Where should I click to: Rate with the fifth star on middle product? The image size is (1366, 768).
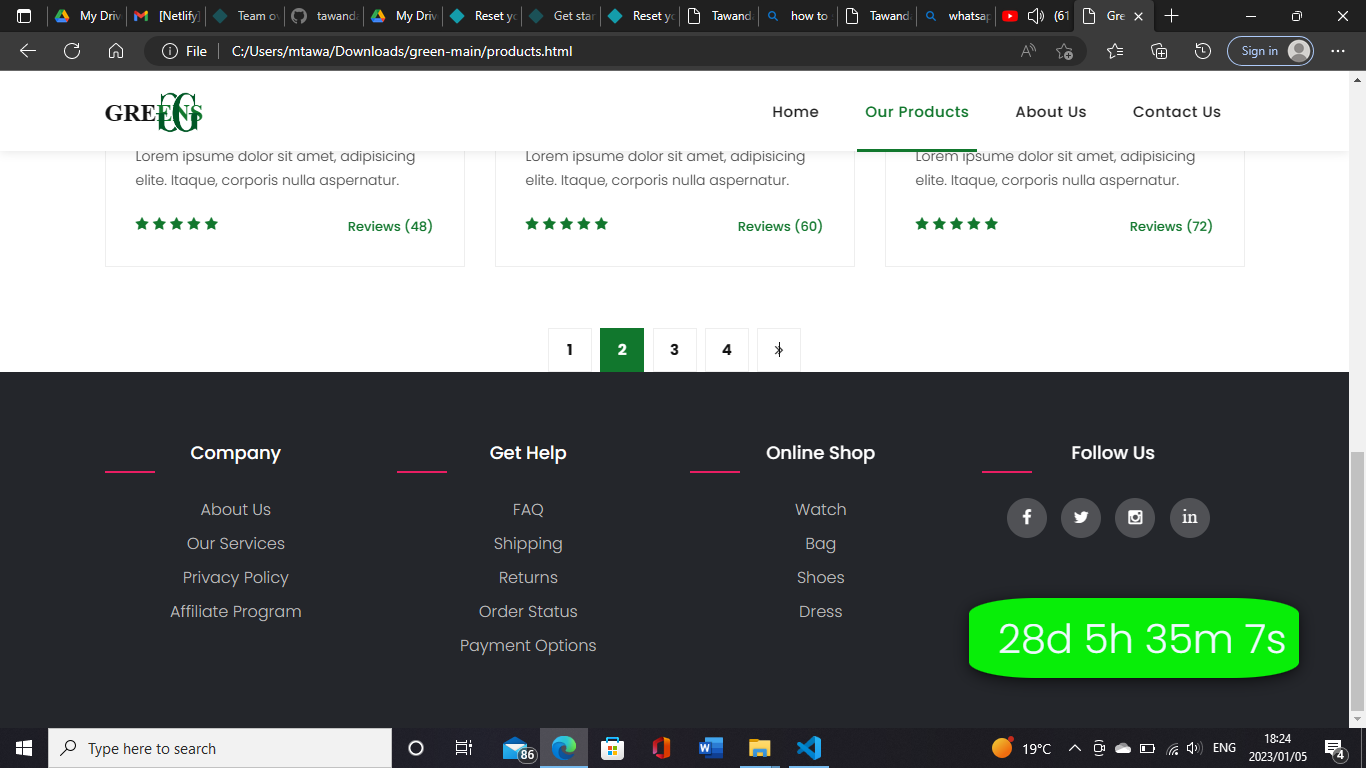coord(601,224)
